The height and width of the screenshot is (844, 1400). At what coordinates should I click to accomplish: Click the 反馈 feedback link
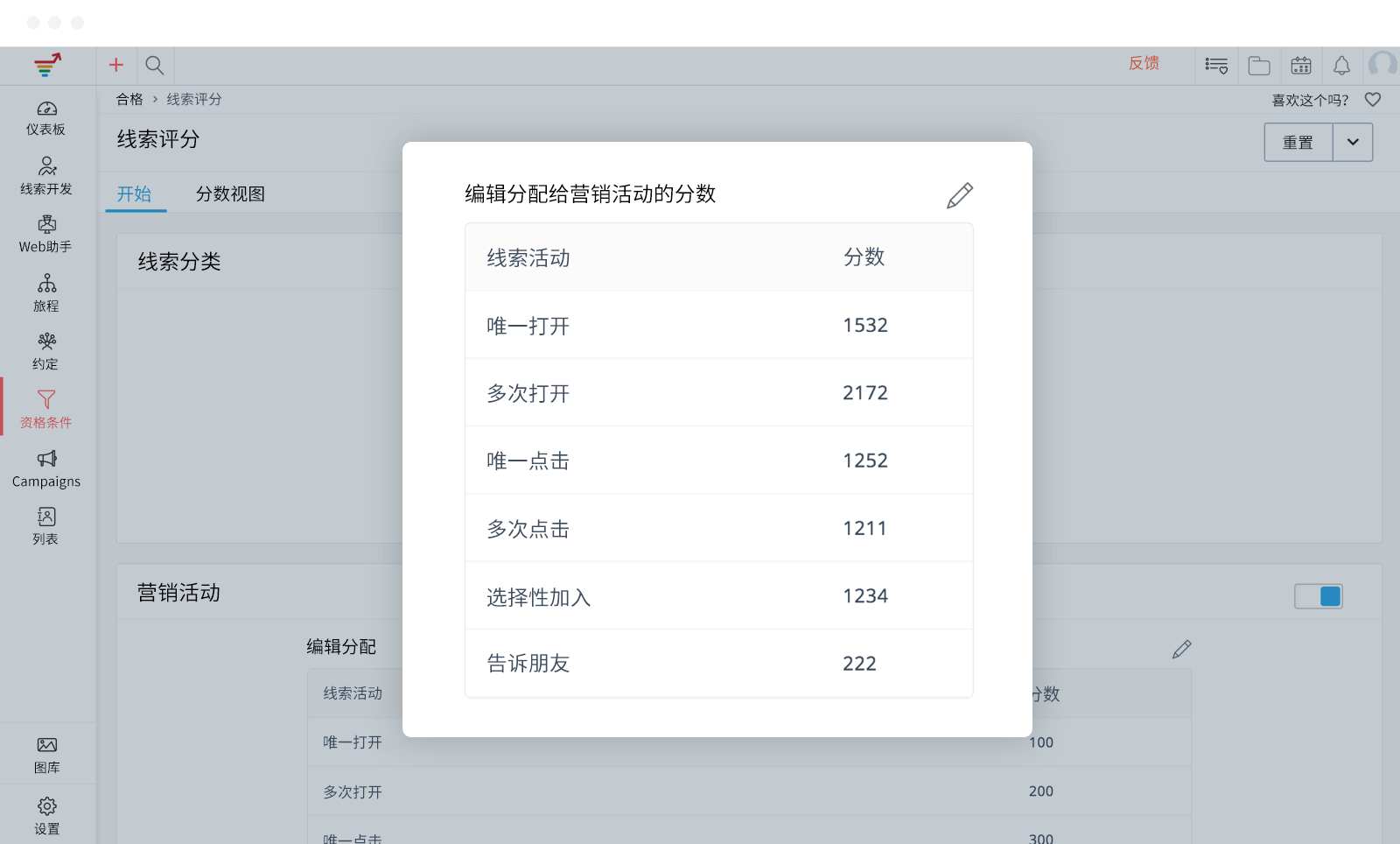(1144, 63)
